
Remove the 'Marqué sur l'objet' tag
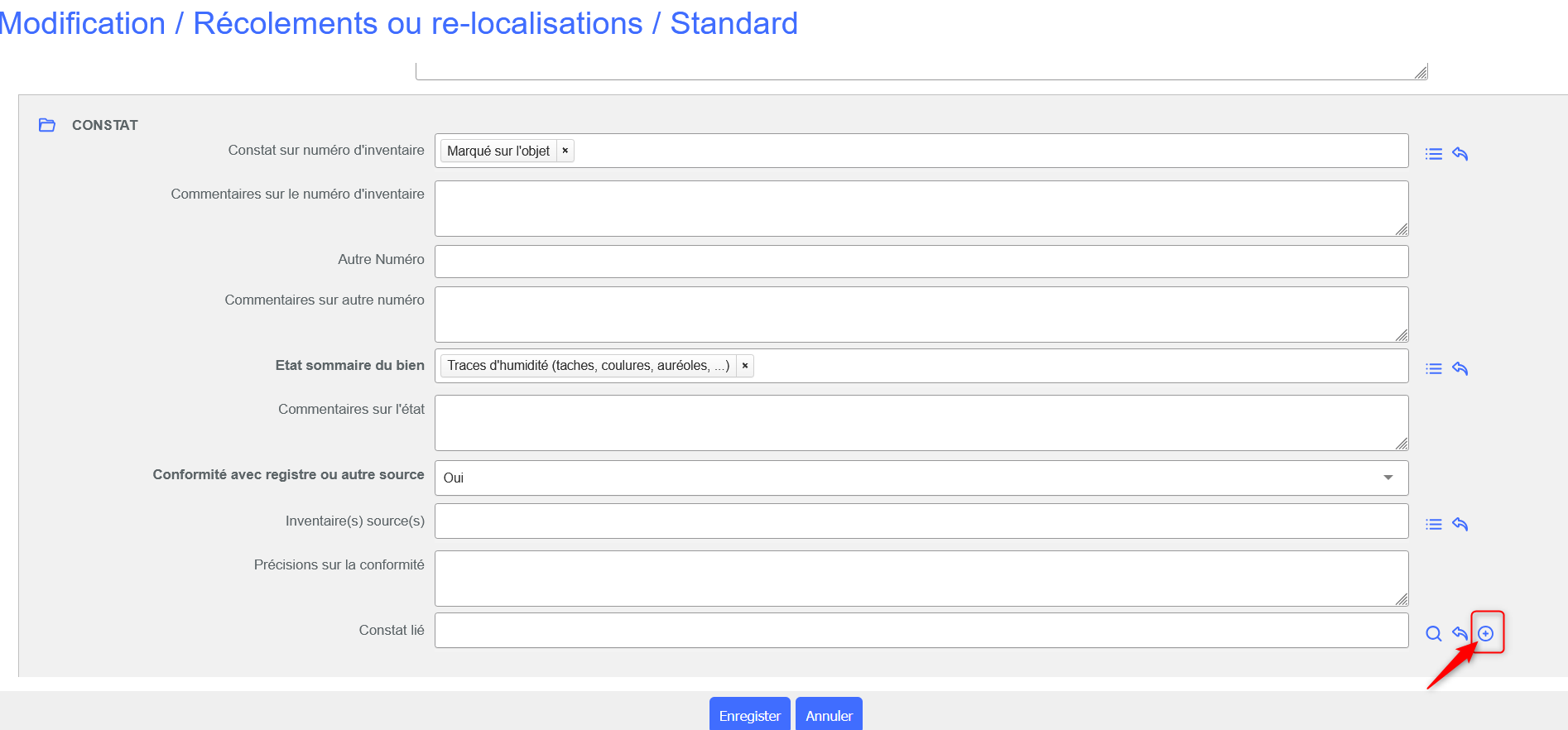[x=565, y=151]
